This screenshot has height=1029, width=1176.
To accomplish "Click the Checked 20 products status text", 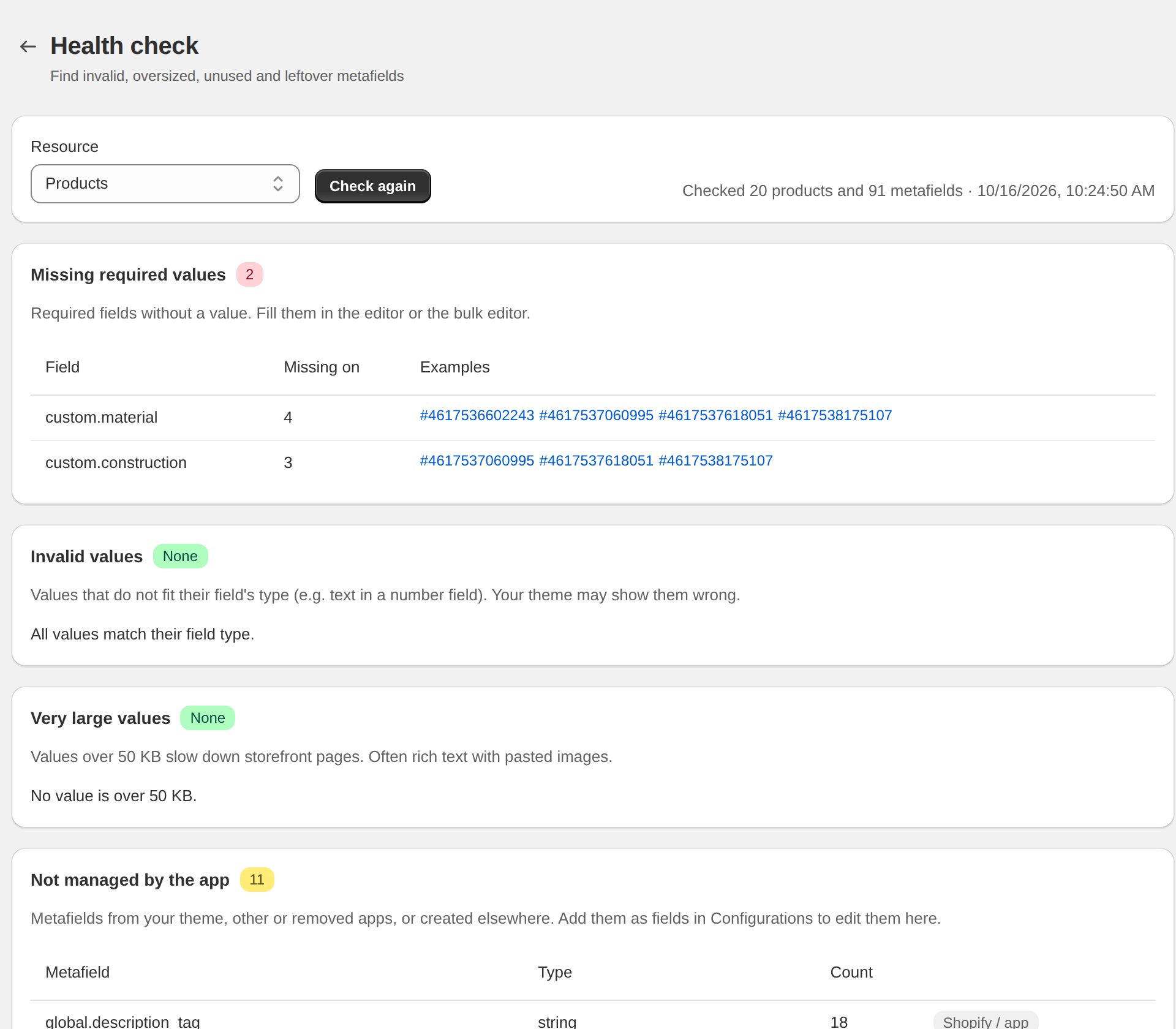I will click(x=918, y=191).
